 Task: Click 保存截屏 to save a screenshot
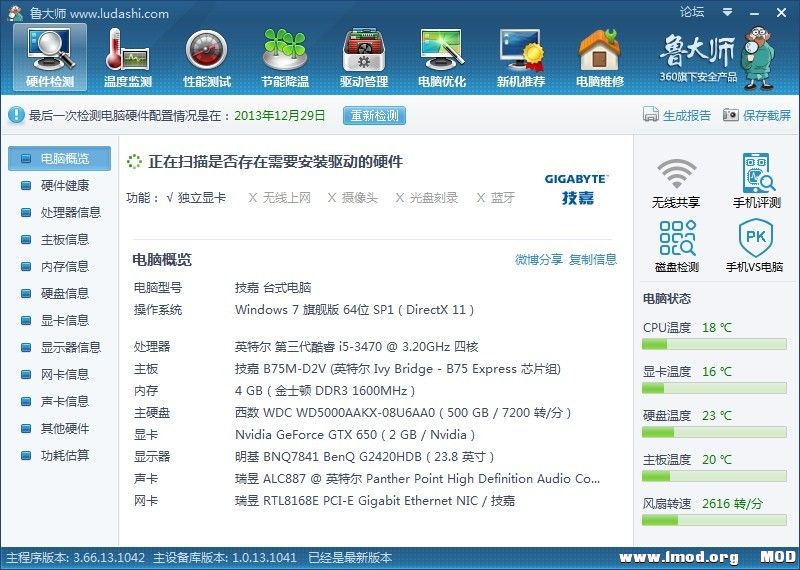[x=757, y=116]
